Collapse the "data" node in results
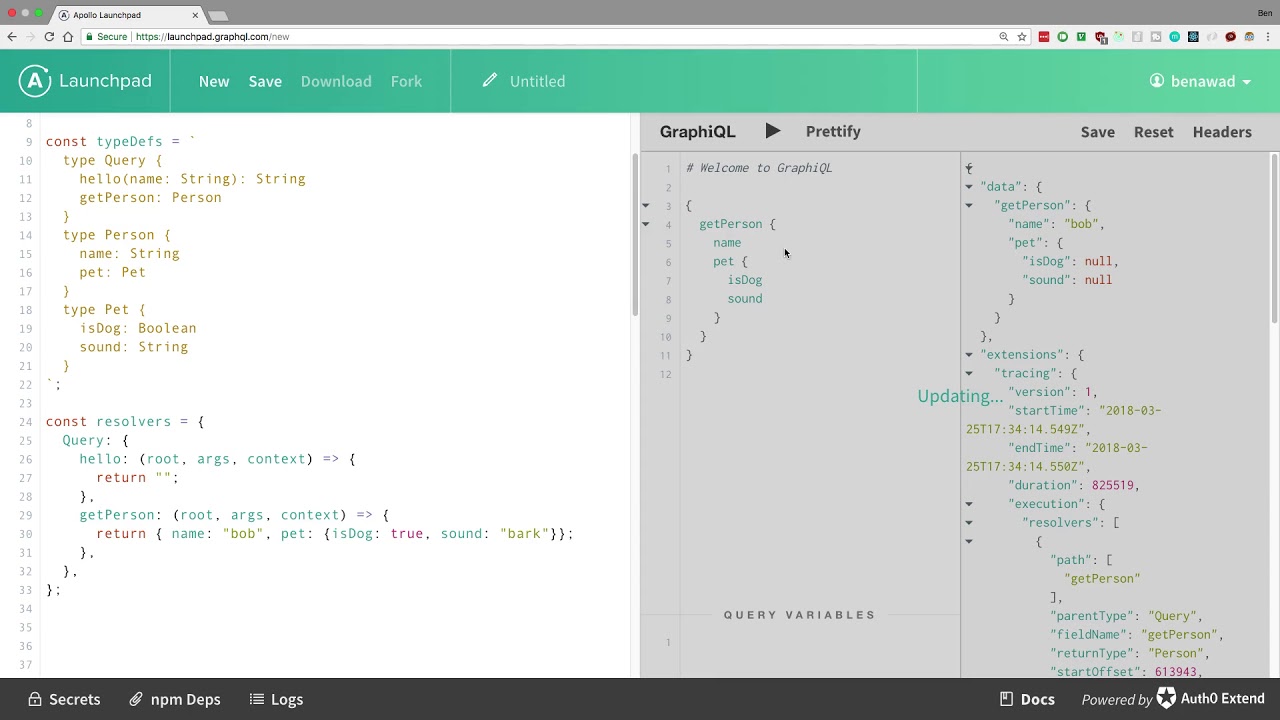The height and width of the screenshot is (720, 1280). coord(968,186)
